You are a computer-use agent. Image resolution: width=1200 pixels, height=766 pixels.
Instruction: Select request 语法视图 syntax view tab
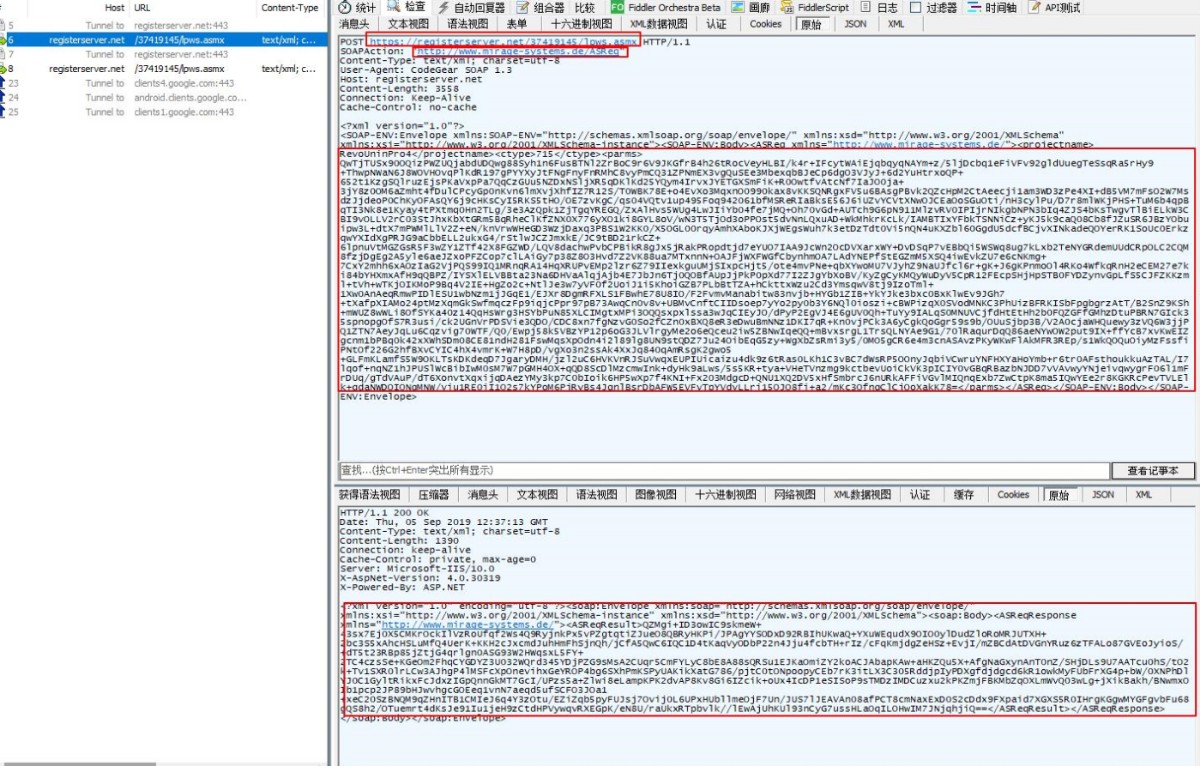point(468,23)
